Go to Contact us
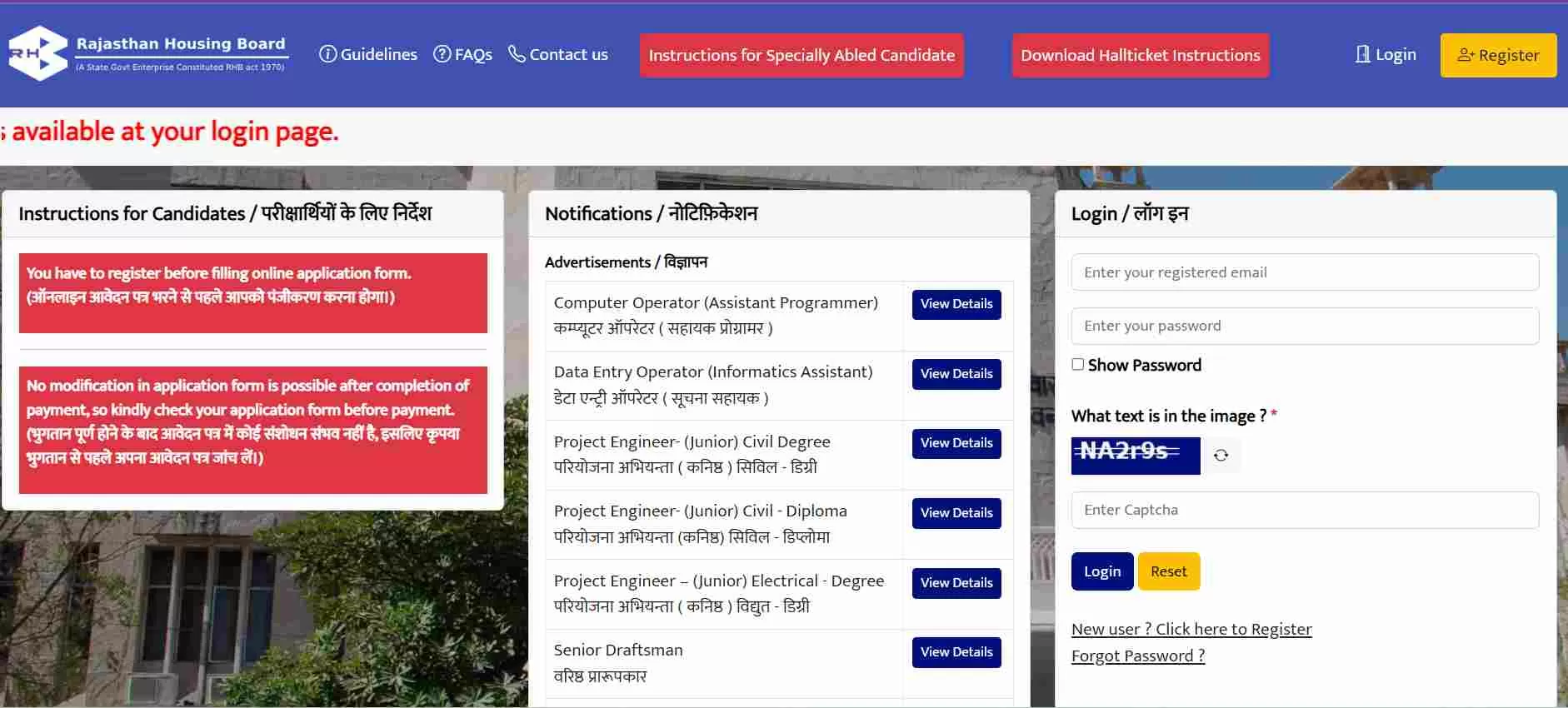 (558, 54)
